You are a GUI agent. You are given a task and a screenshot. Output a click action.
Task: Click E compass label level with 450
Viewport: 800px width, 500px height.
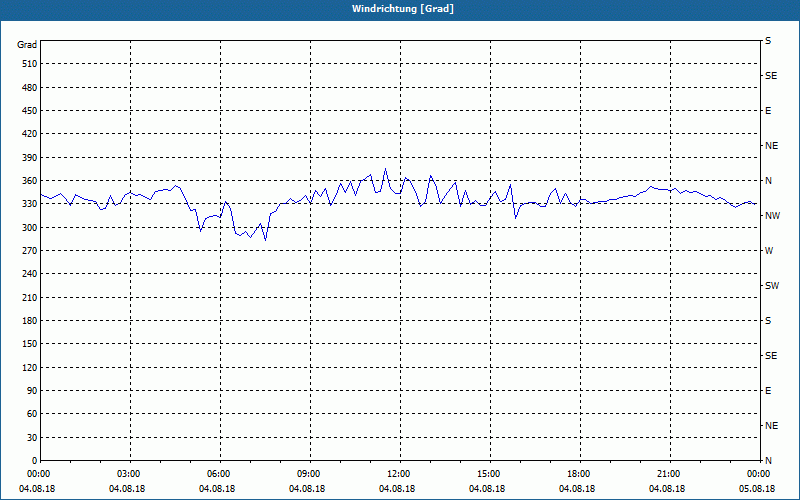click(768, 111)
